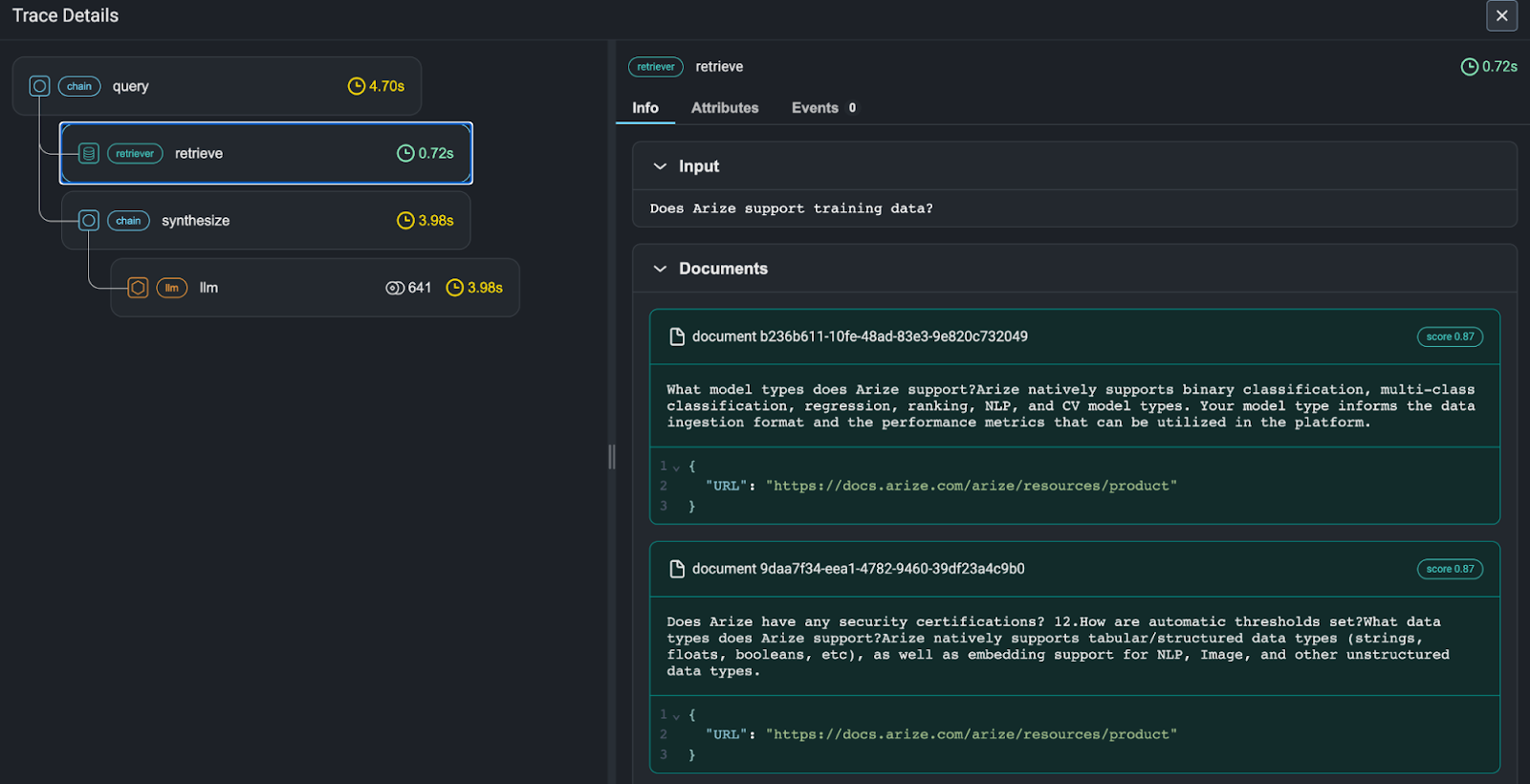Click the file icon of document b236b611
Image resolution: width=1530 pixels, height=784 pixels.
(x=677, y=337)
